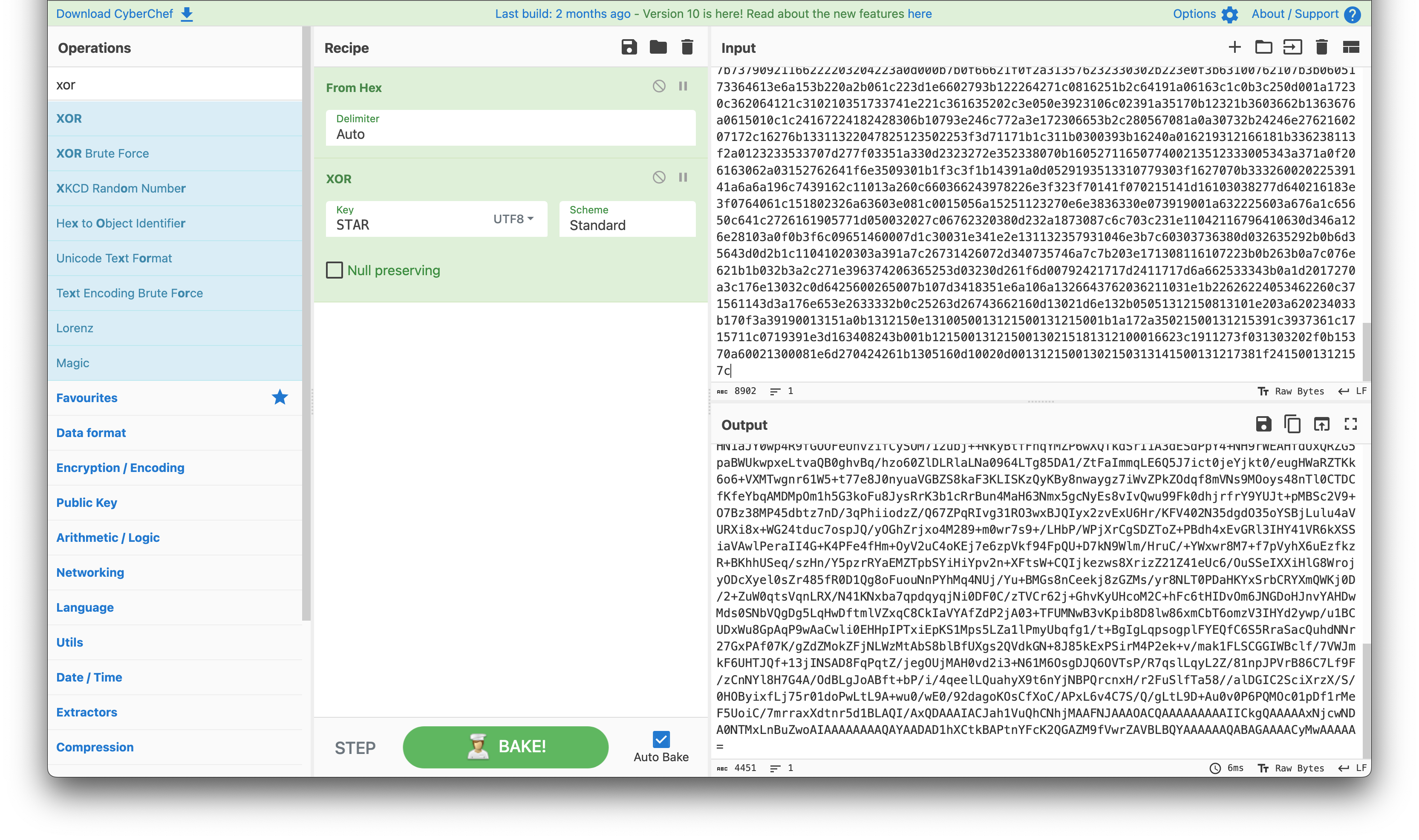Replace the input with the output

(x=1321, y=424)
